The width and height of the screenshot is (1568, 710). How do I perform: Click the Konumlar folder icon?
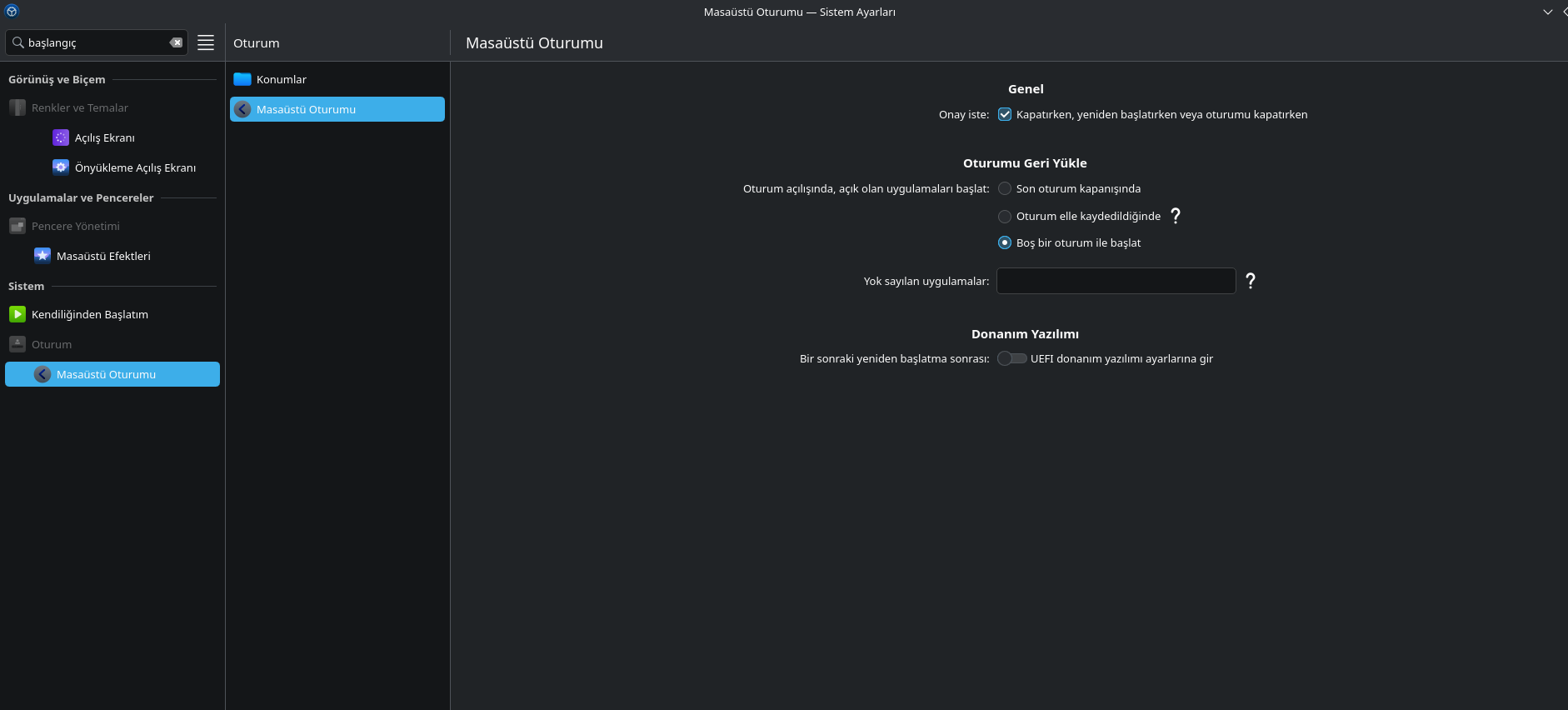[x=242, y=79]
